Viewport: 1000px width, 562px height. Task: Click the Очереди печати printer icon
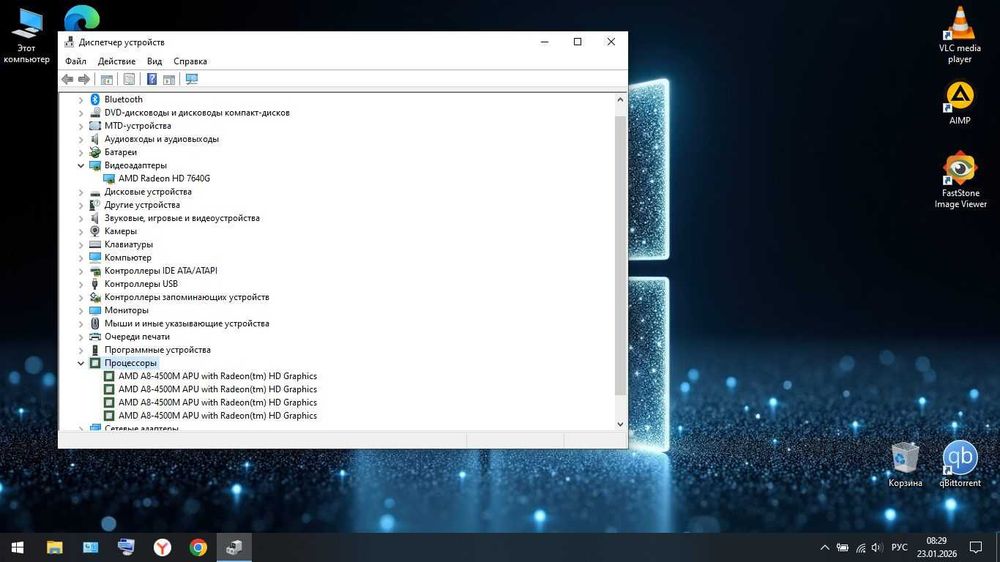pyautogui.click(x=95, y=336)
